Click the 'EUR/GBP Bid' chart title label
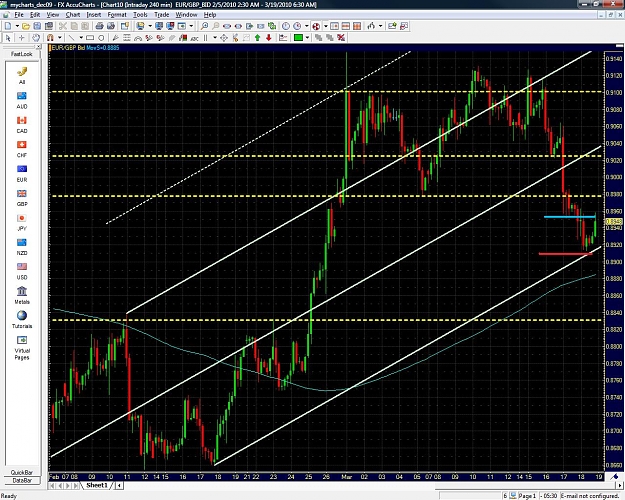 pos(68,48)
